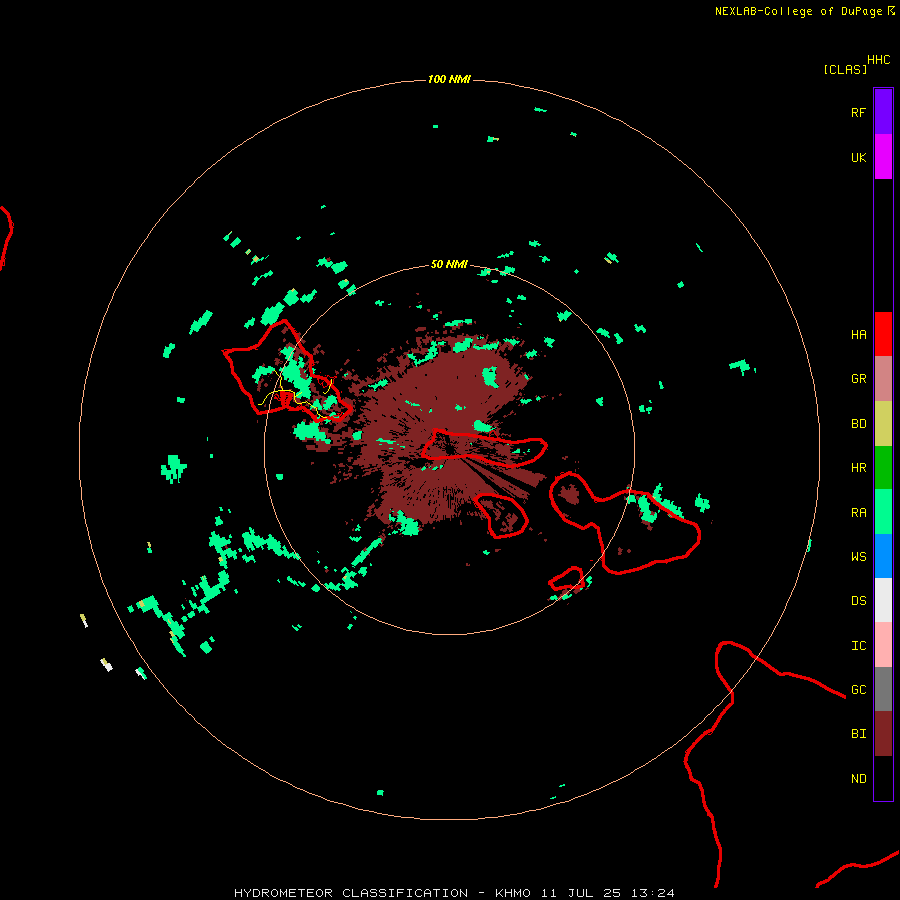Image resolution: width=900 pixels, height=900 pixels.
Task: Click the BD yellow legend swatch
Action: pyautogui.click(x=883, y=424)
